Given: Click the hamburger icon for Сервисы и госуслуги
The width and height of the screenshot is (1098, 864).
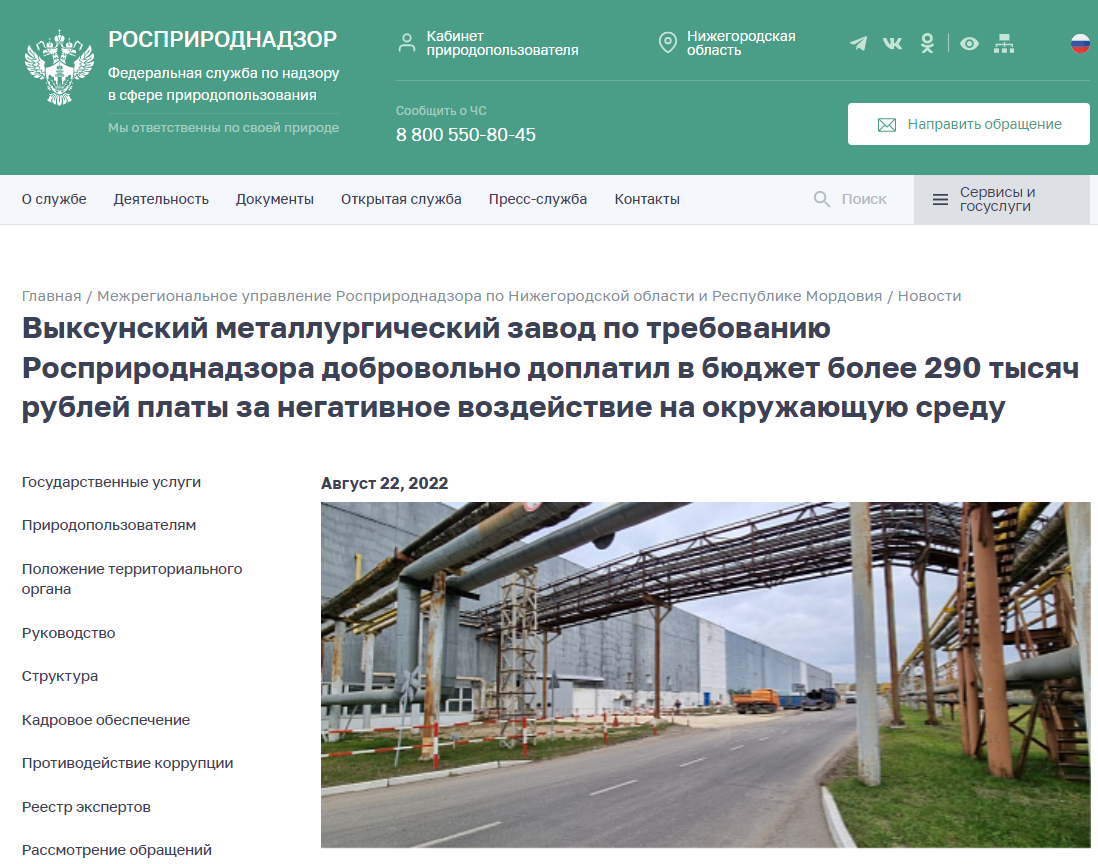Looking at the screenshot, I should click(x=940, y=200).
